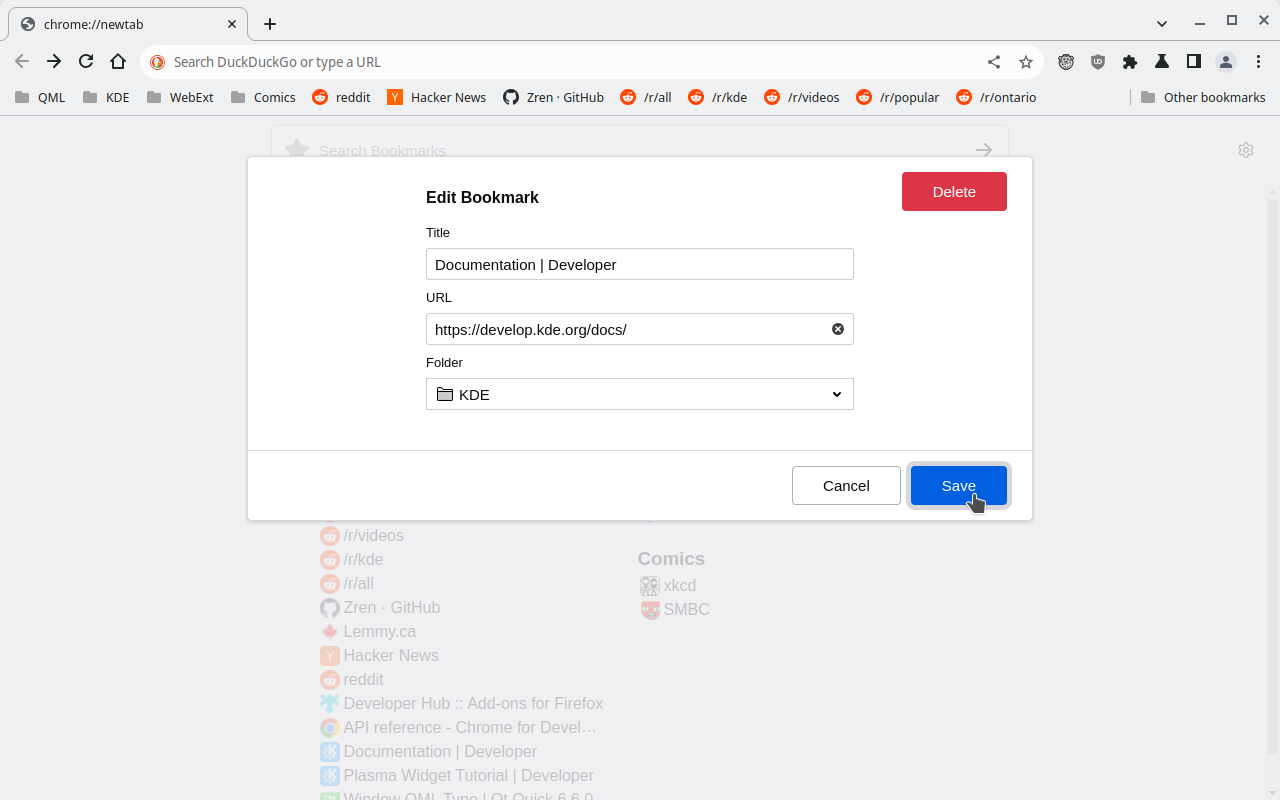1280x800 pixels.
Task: Open the home page via the home icon
Action: (x=118, y=61)
